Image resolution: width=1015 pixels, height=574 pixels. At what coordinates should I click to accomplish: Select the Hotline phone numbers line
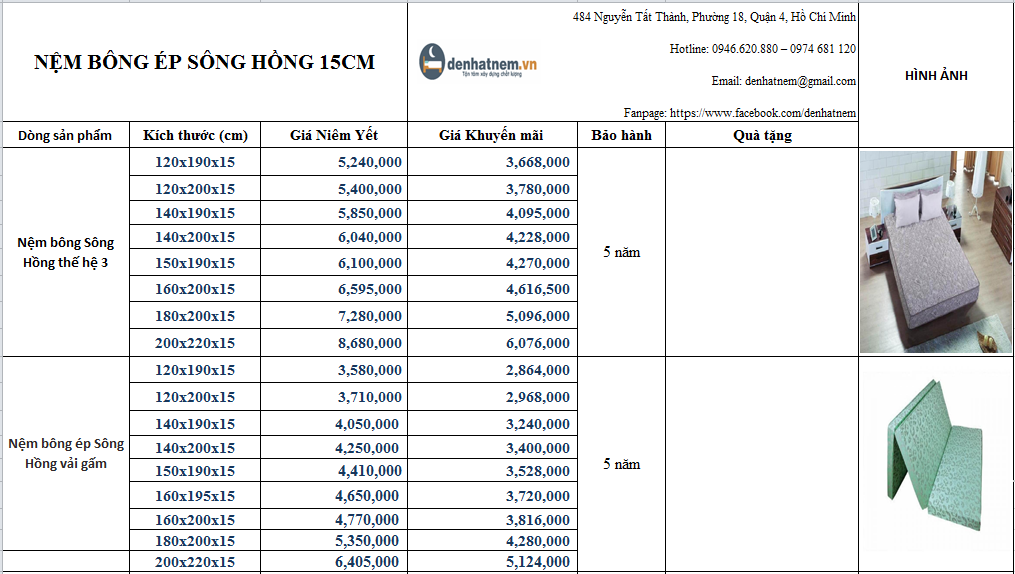763,49
